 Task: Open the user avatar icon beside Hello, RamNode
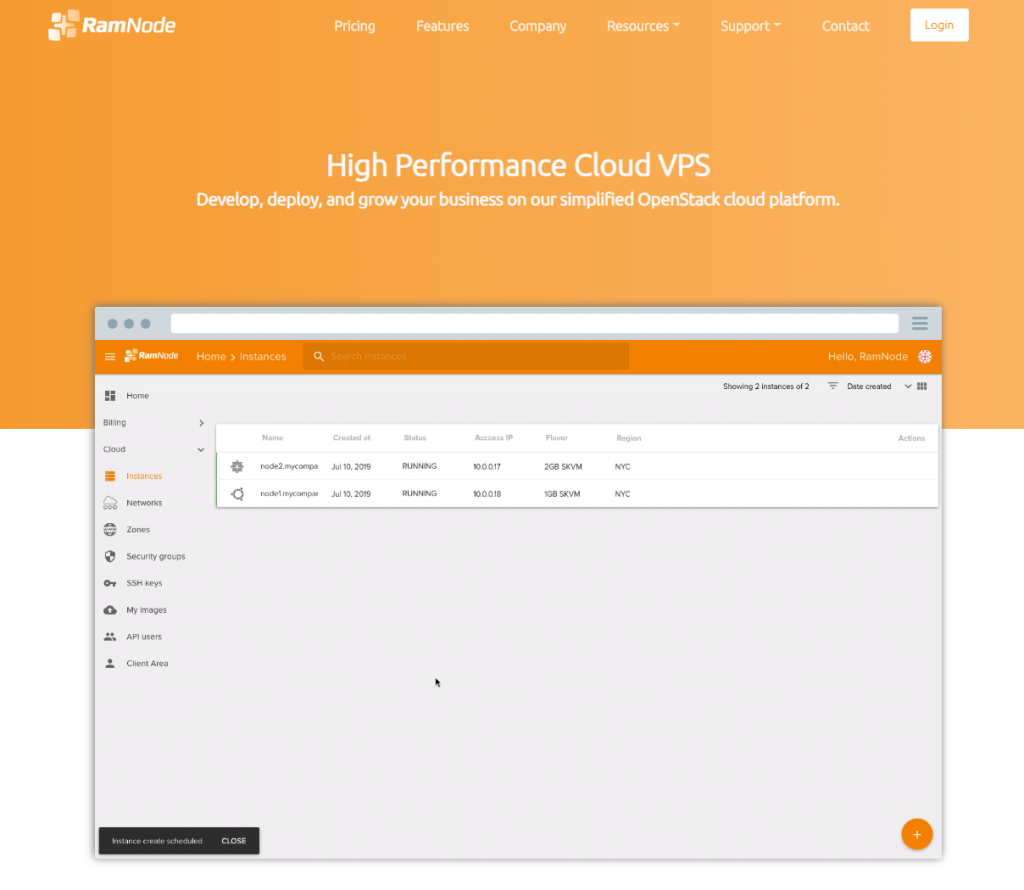pos(925,357)
